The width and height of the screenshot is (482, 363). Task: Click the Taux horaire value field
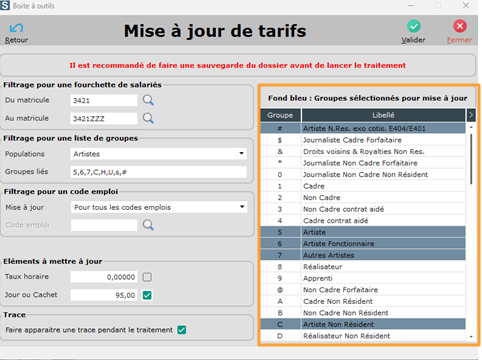(x=104, y=277)
